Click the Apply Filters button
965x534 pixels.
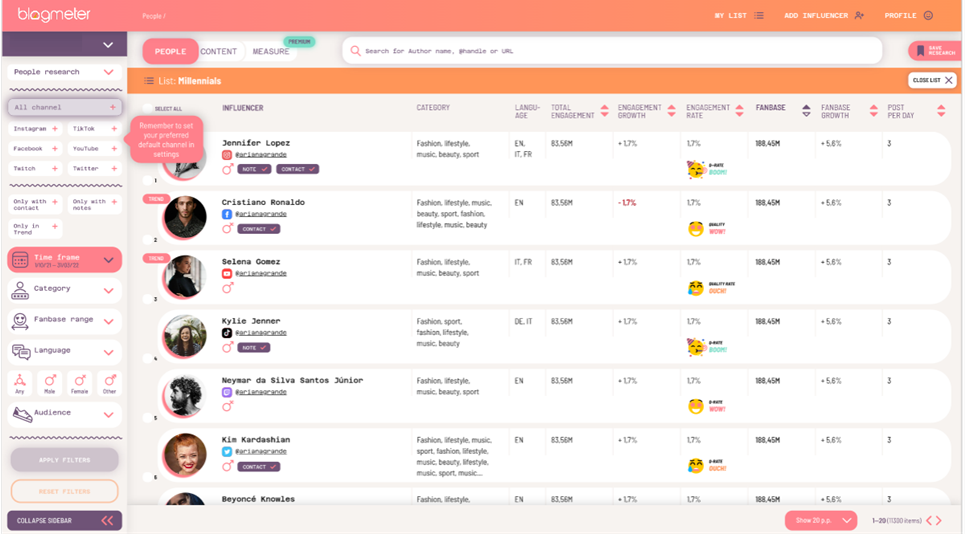point(65,460)
